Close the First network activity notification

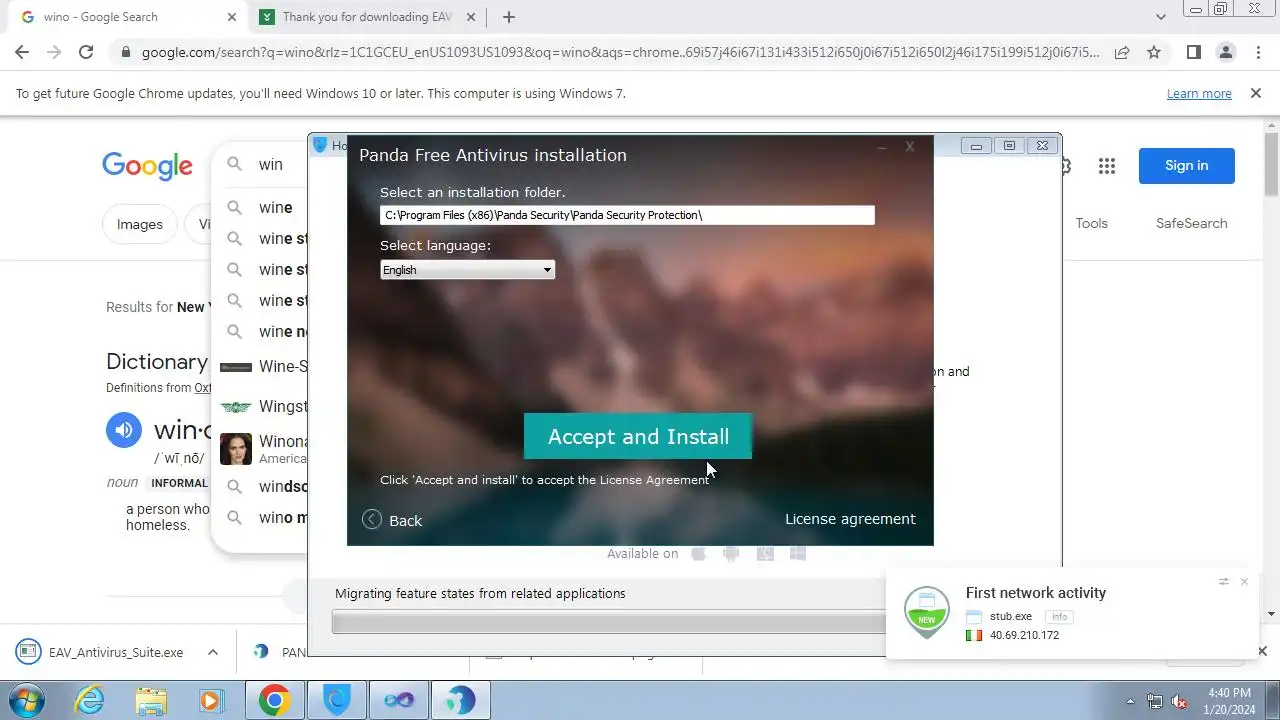[1244, 582]
